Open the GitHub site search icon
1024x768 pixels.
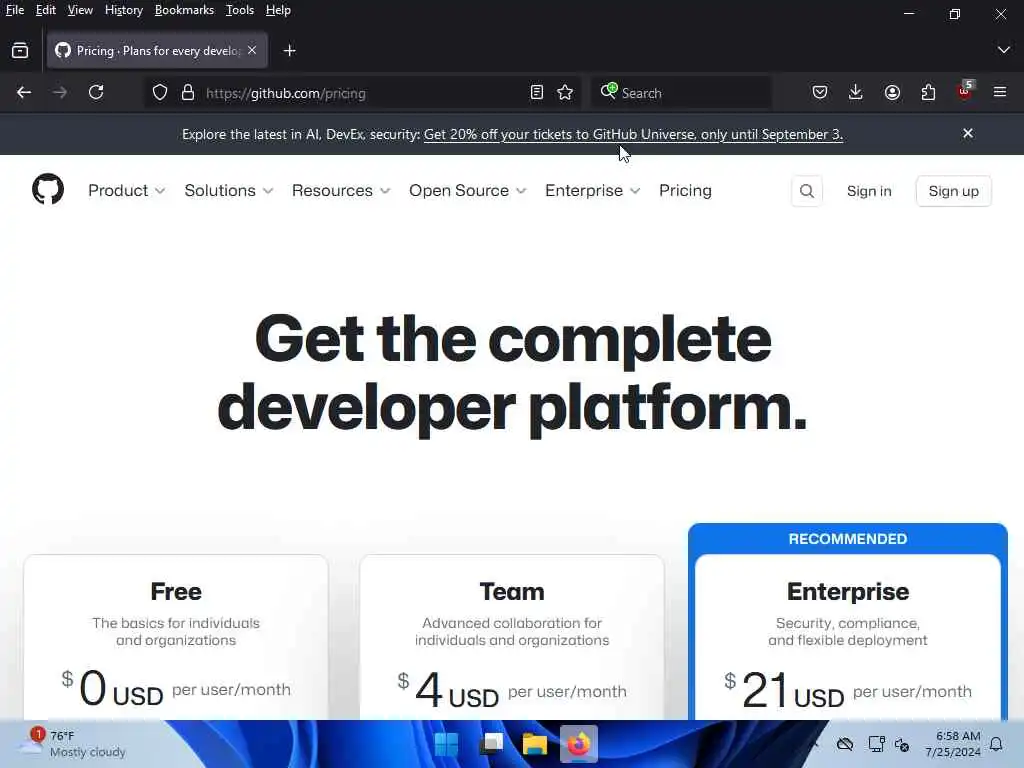click(807, 191)
